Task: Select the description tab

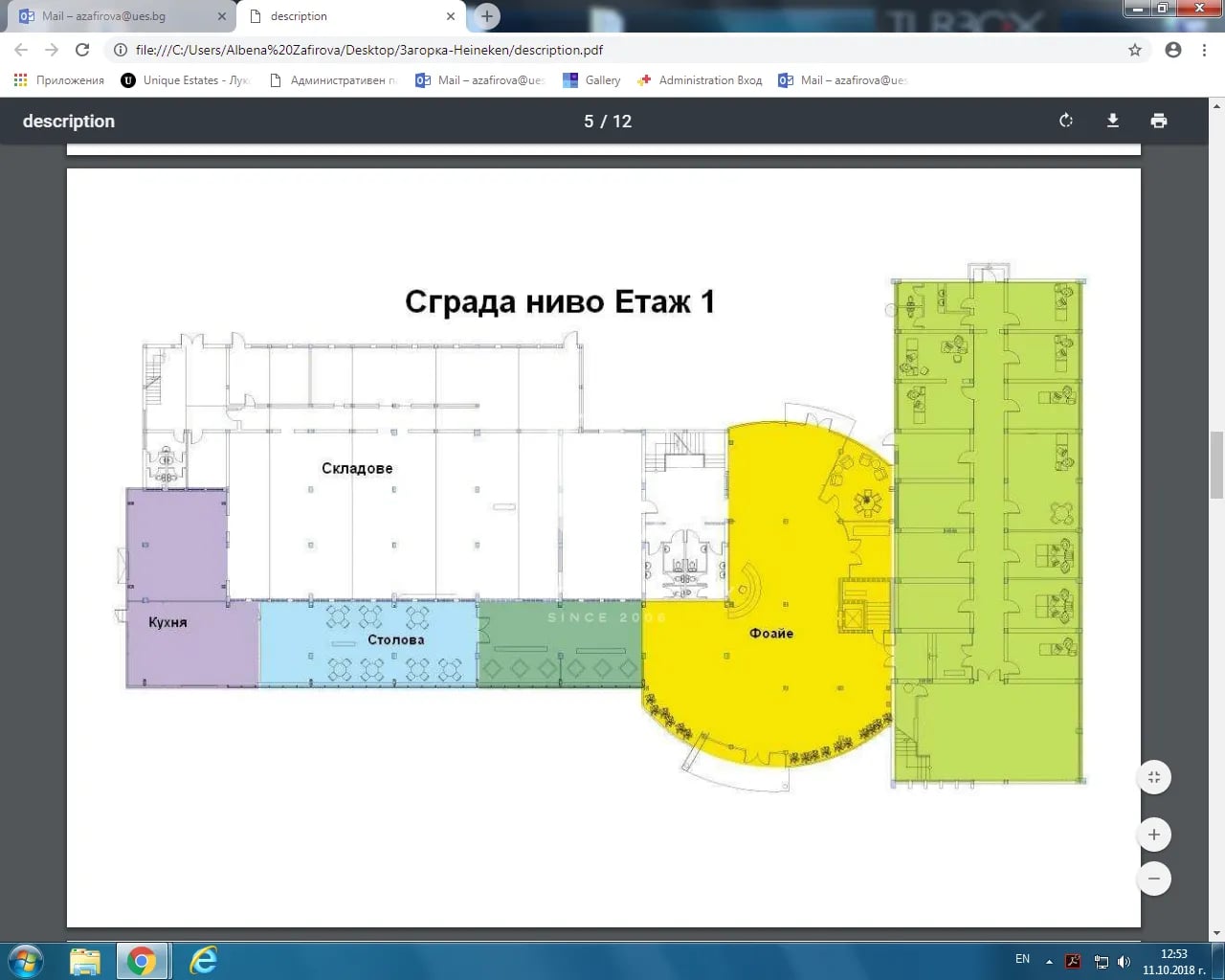Action: [x=350, y=16]
